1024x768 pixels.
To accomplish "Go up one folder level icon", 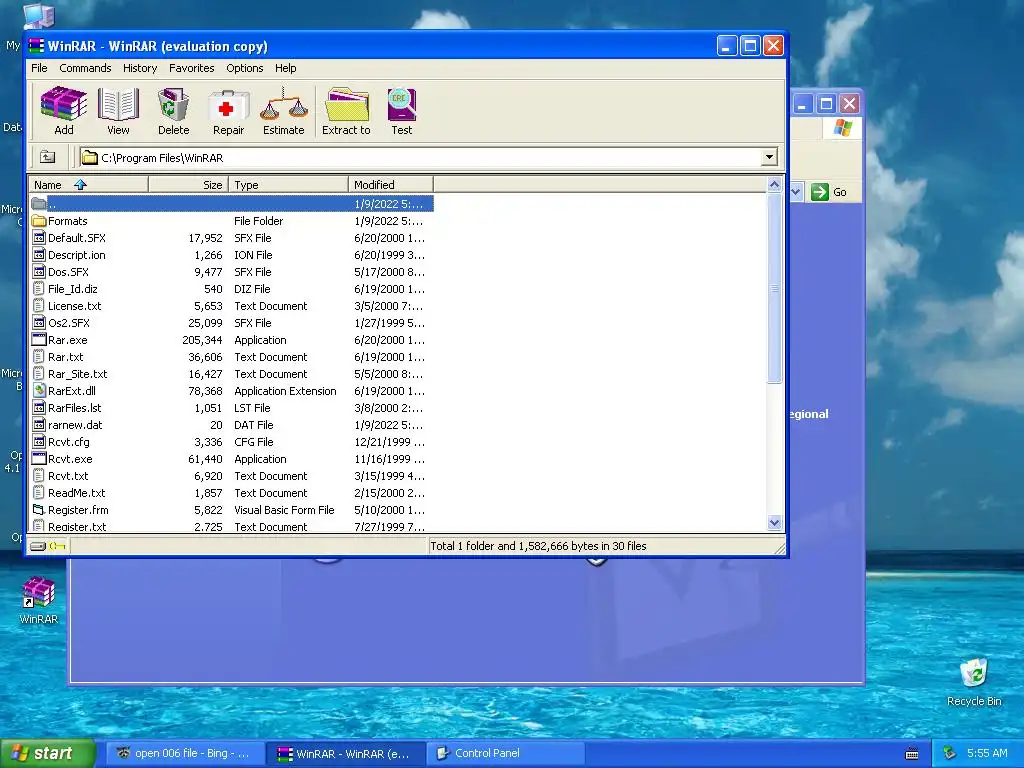I will coord(47,157).
